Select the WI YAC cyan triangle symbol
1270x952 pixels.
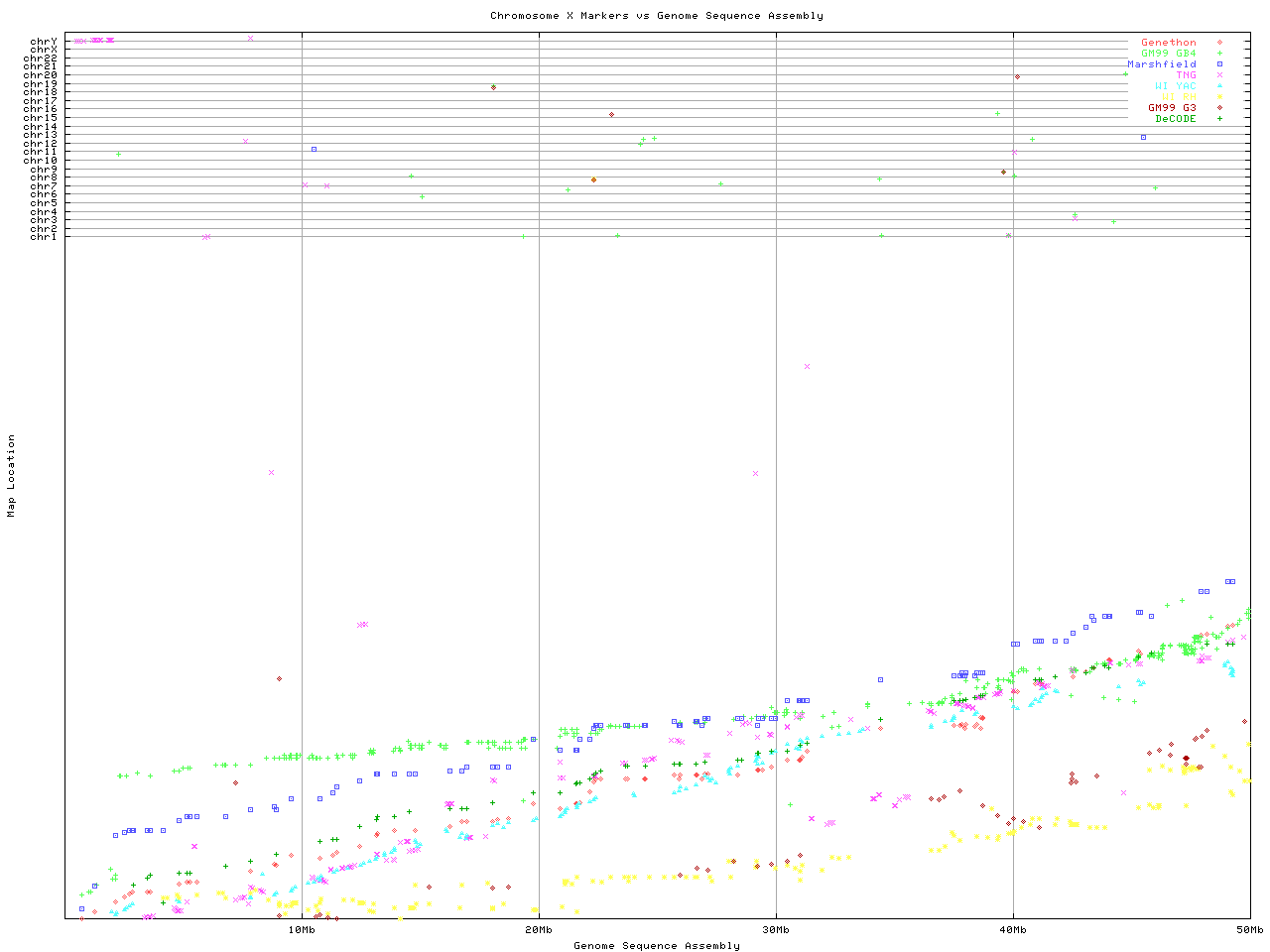click(x=1219, y=86)
